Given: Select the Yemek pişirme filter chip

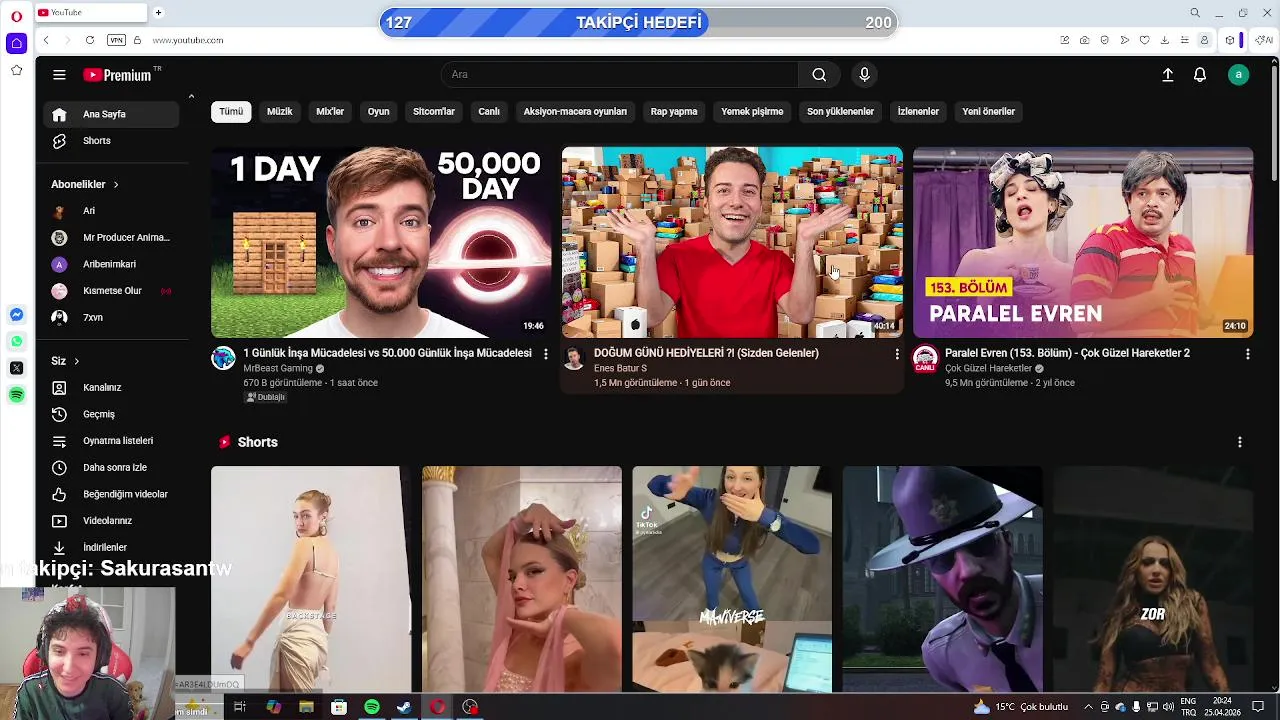Looking at the screenshot, I should pos(752,111).
